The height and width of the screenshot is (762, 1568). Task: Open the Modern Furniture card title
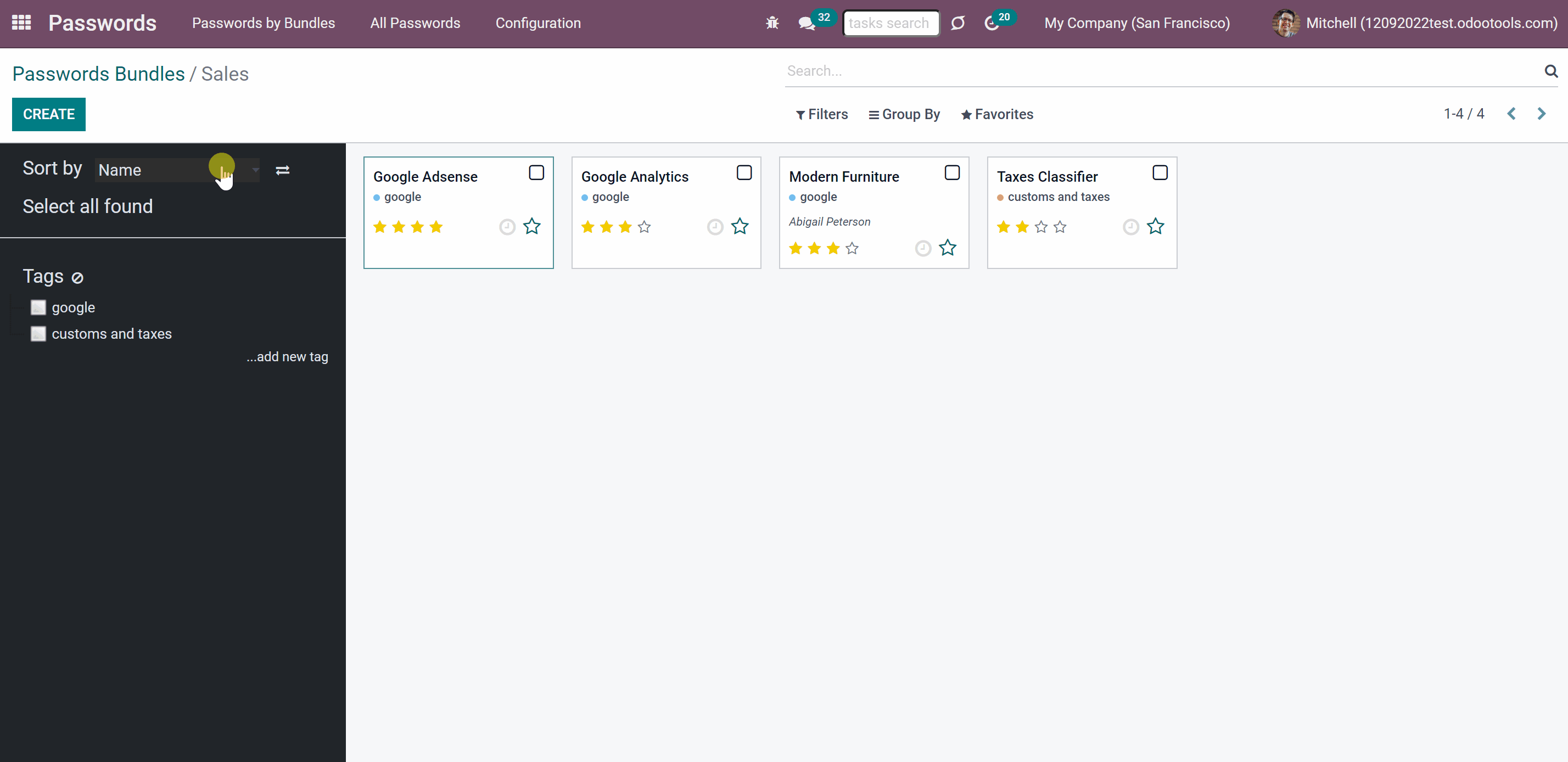tap(844, 177)
